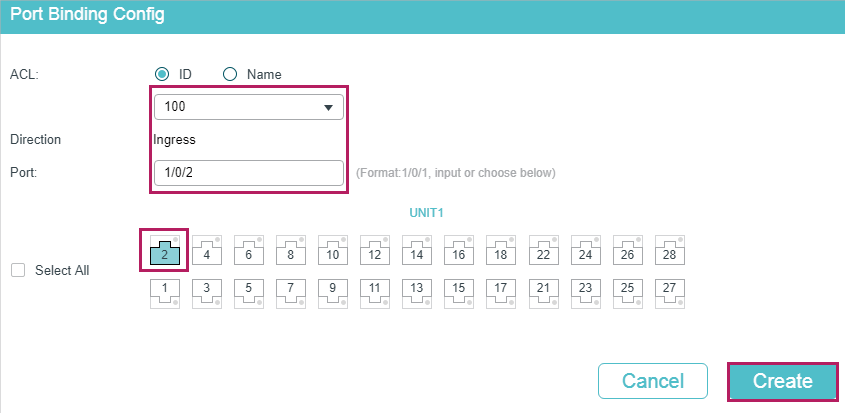
Task: Choose port 17 icon
Action: coord(500,292)
